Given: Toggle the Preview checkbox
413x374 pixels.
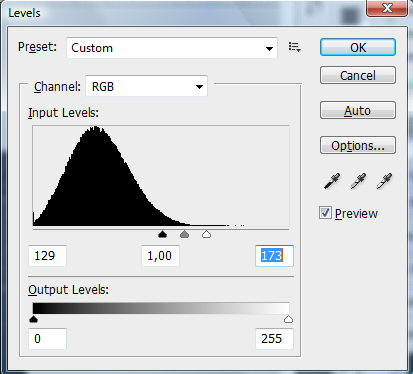Looking at the screenshot, I should coord(325,213).
